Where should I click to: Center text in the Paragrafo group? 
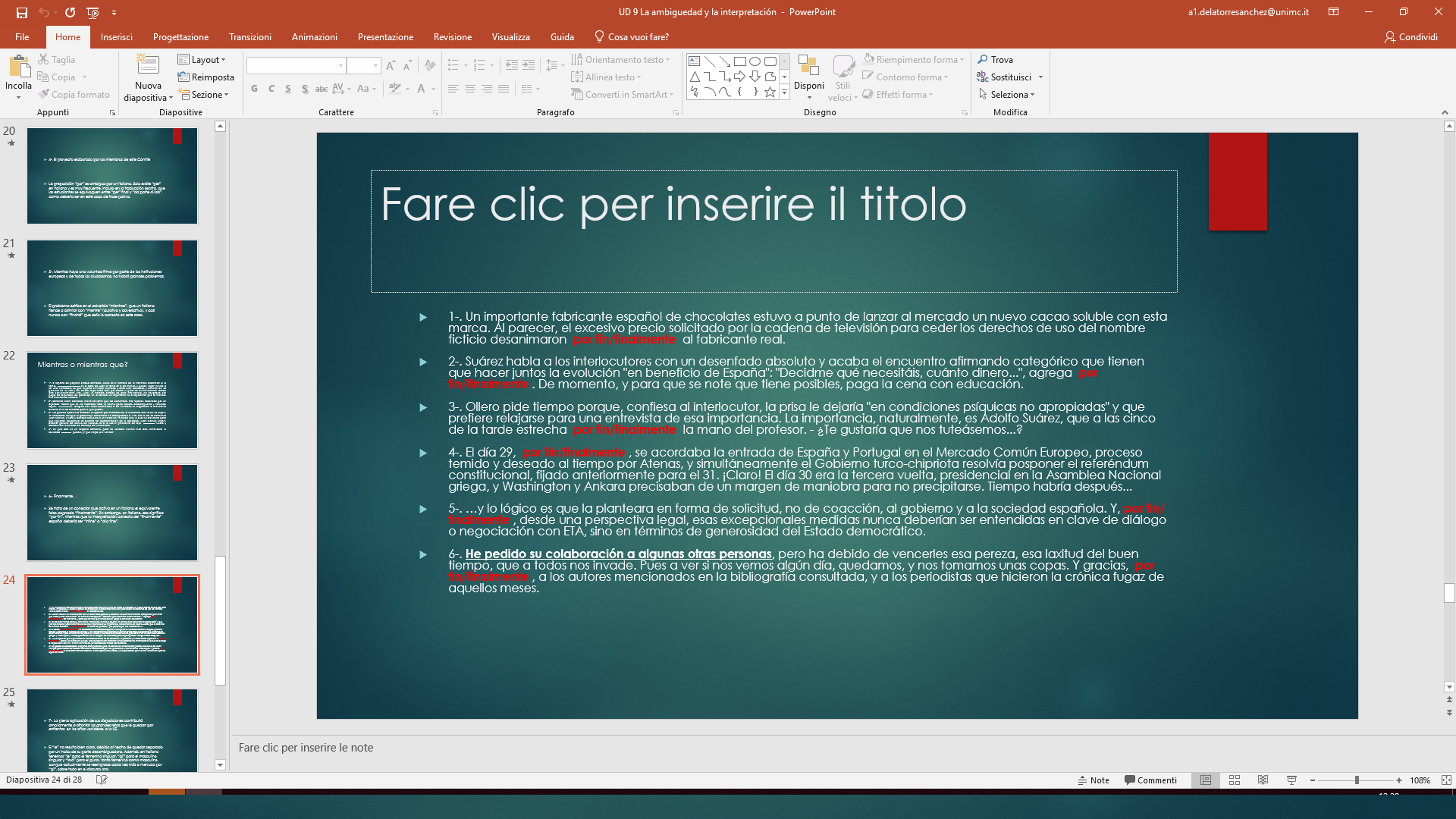pyautogui.click(x=470, y=89)
